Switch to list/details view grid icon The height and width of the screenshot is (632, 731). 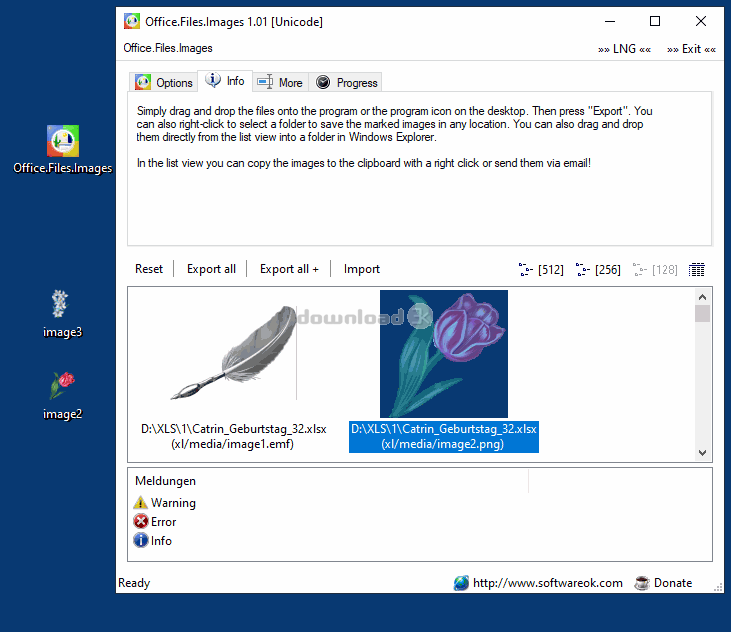pos(697,269)
